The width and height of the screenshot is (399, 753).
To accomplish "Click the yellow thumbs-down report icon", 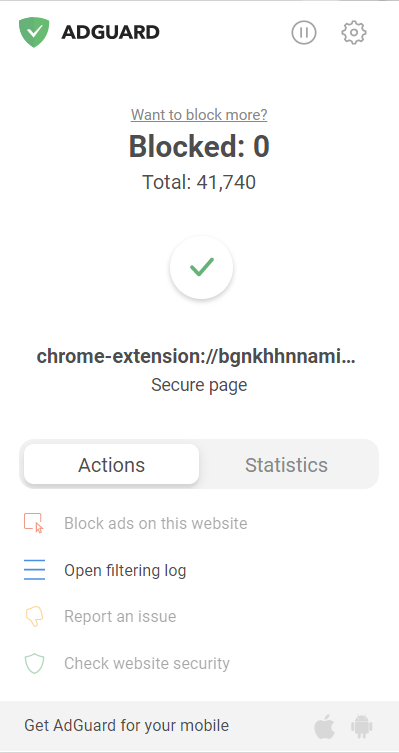I will click(x=34, y=616).
